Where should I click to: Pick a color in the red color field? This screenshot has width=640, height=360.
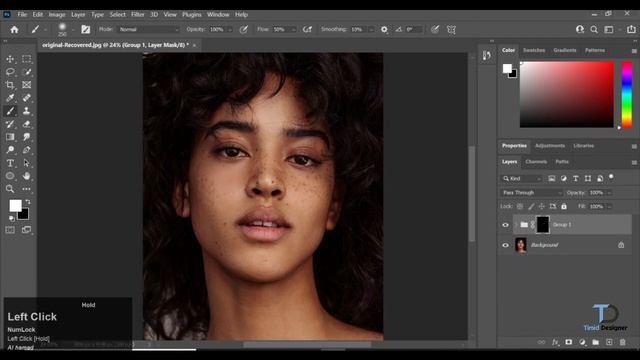[x=567, y=95]
